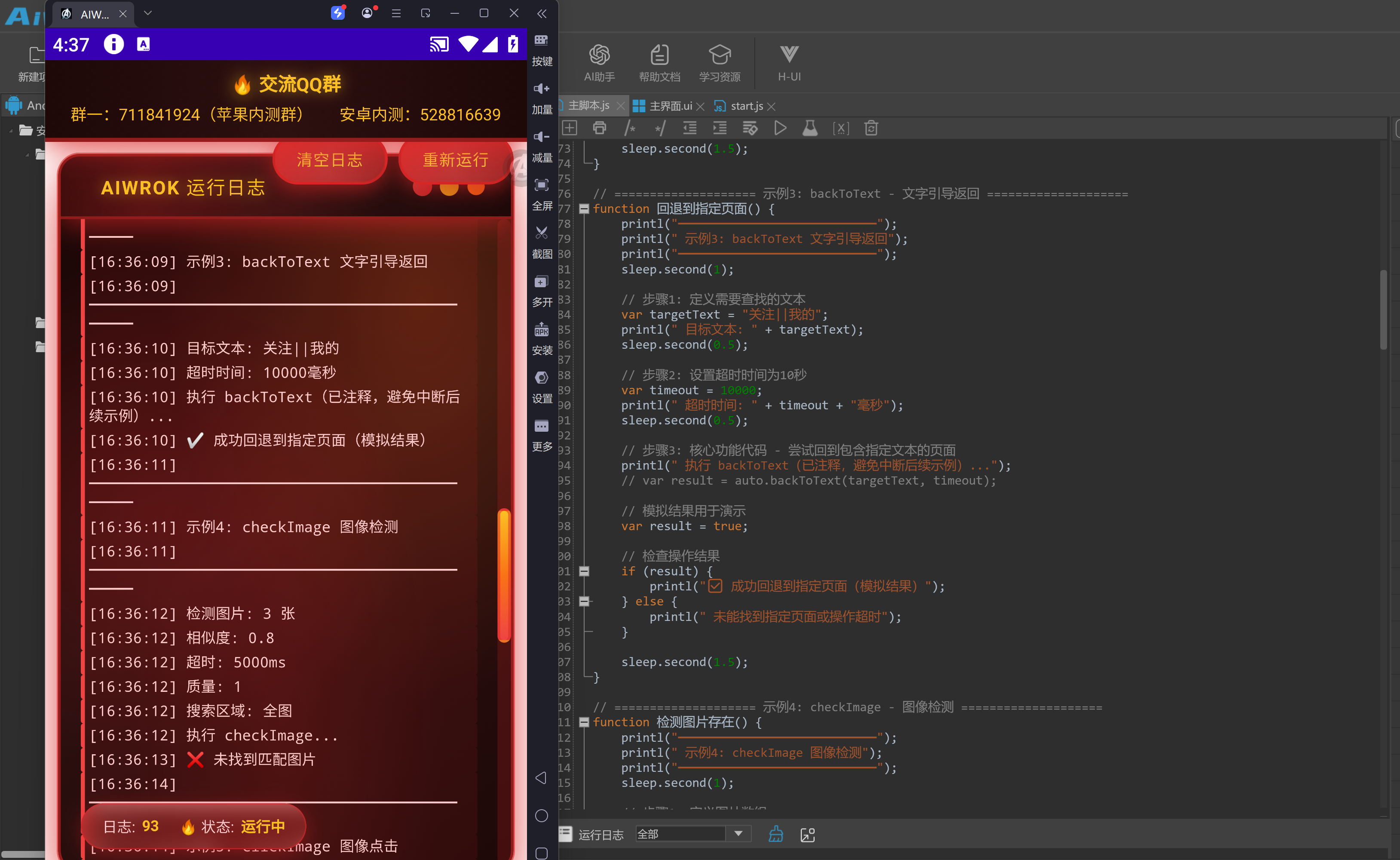The image size is (1400, 860).
Task: Click the log entry '未找到匹配图片'
Action: point(264,759)
